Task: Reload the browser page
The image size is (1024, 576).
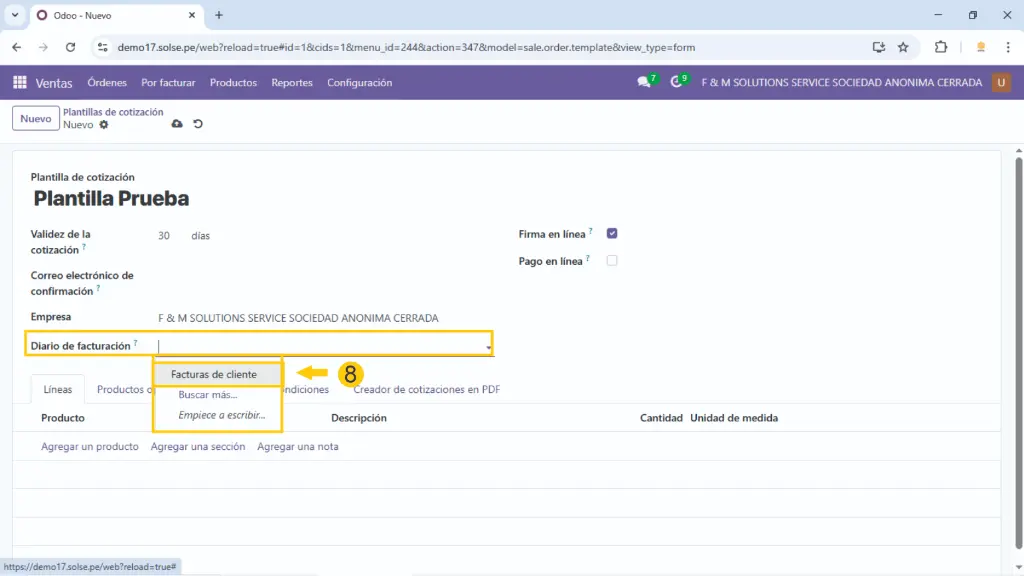Action: coord(70,47)
